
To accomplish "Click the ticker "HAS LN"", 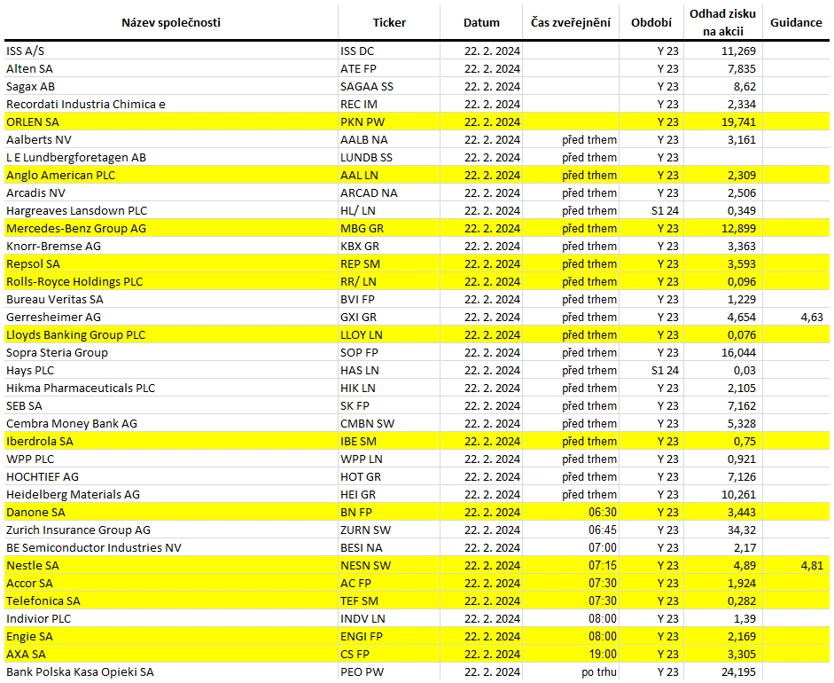I will (358, 371).
